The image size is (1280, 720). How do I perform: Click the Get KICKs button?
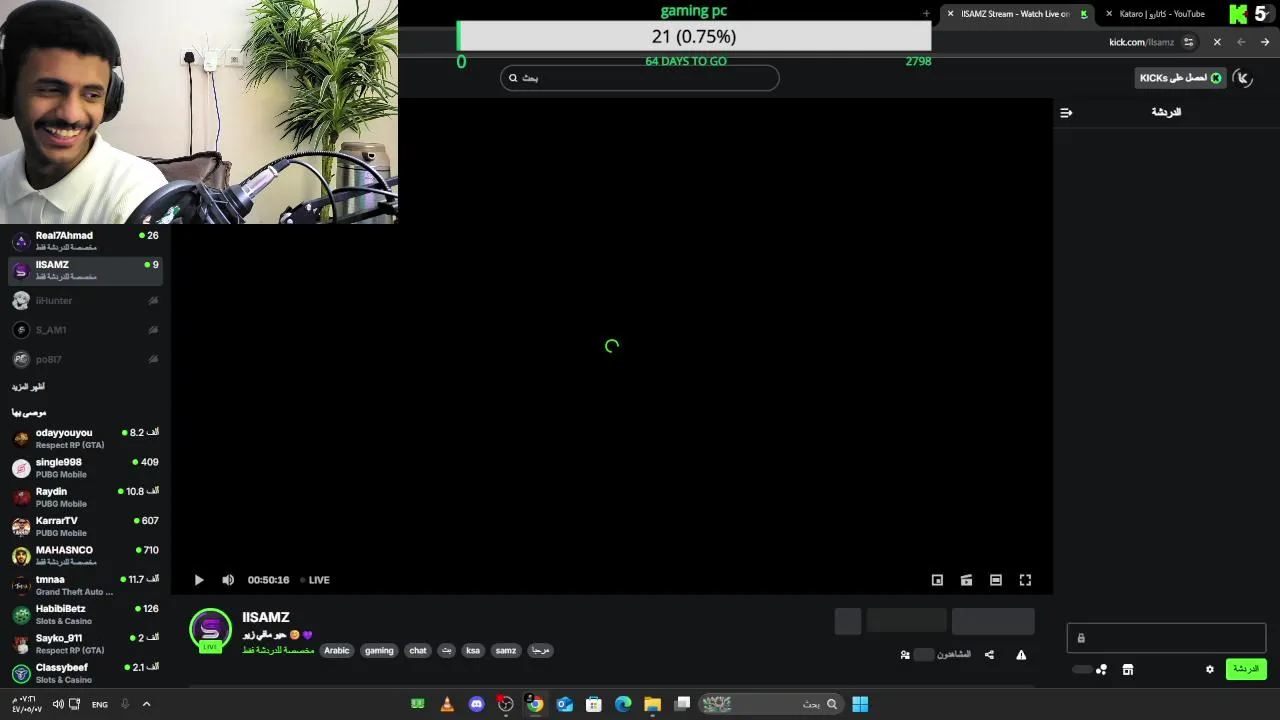coord(1180,78)
